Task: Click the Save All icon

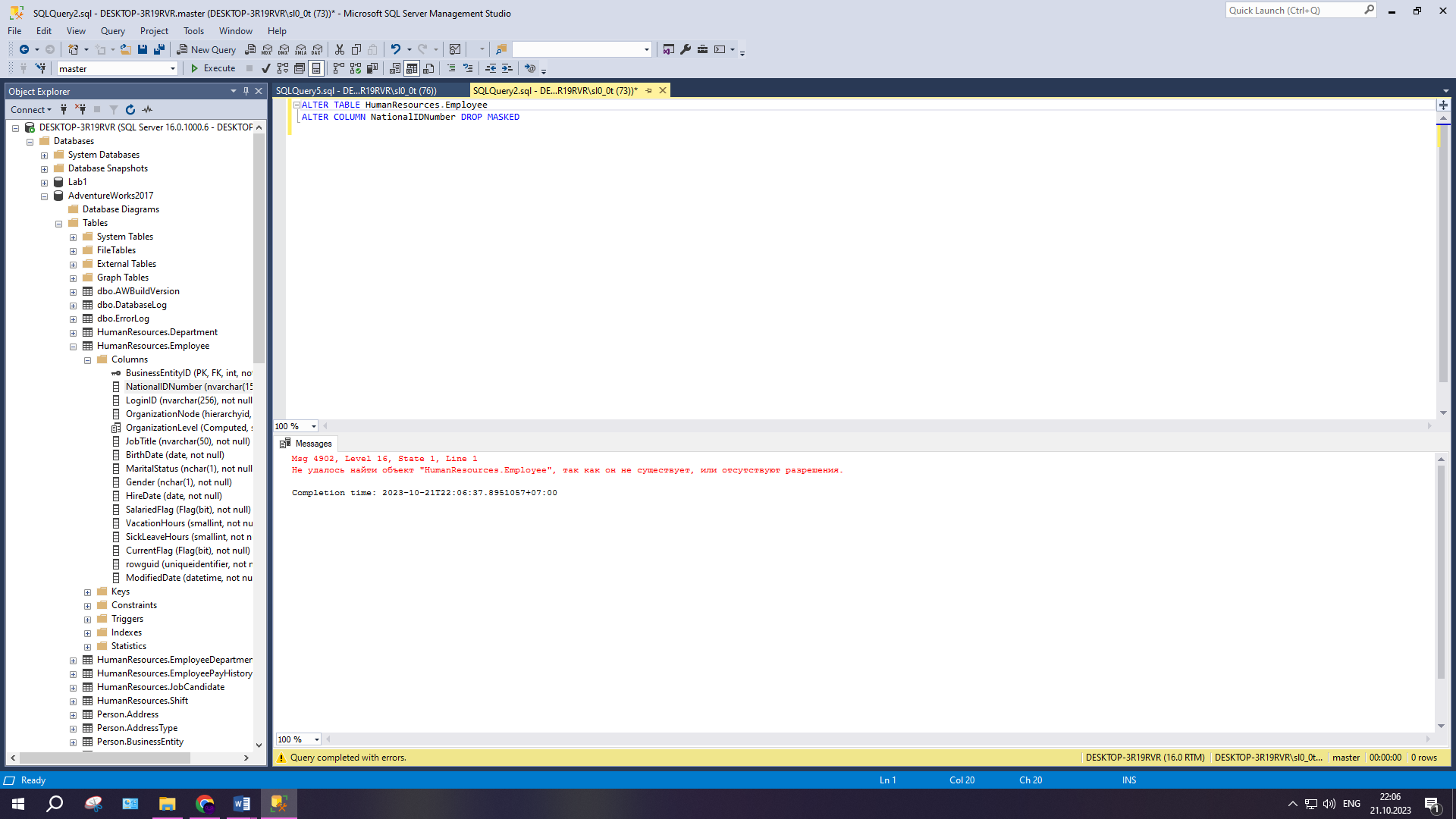Action: [x=159, y=49]
